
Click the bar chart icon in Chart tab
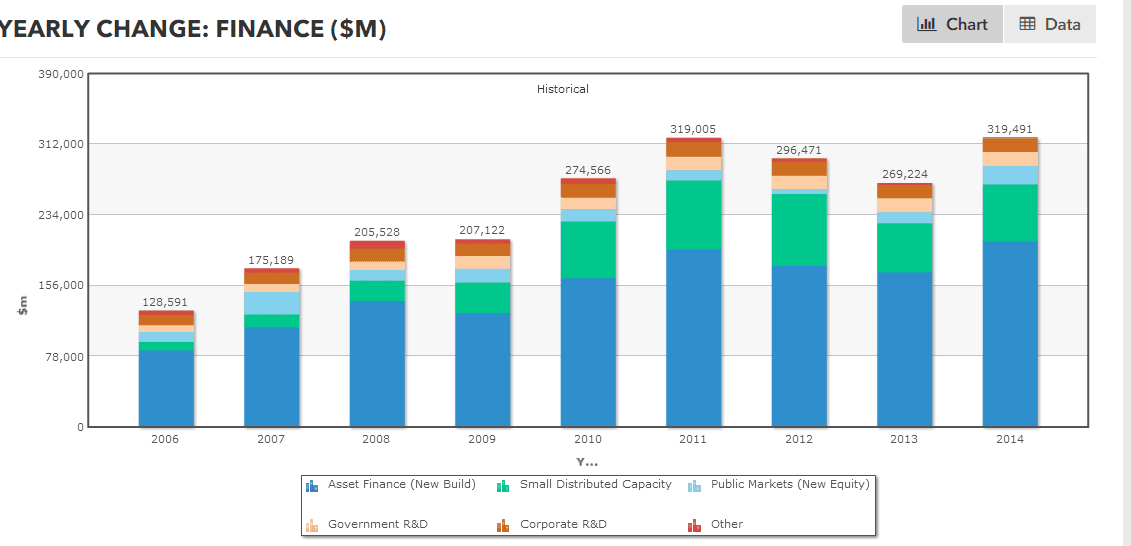[926, 24]
